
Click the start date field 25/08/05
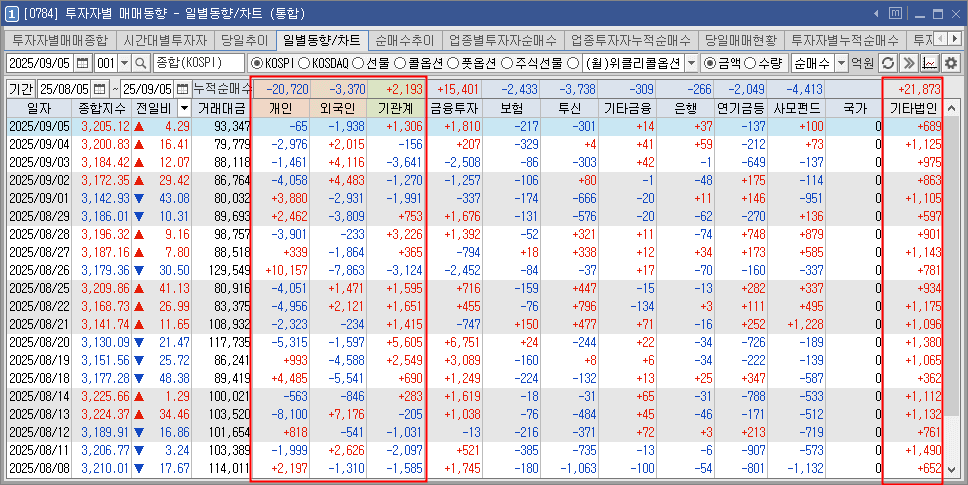pos(65,89)
